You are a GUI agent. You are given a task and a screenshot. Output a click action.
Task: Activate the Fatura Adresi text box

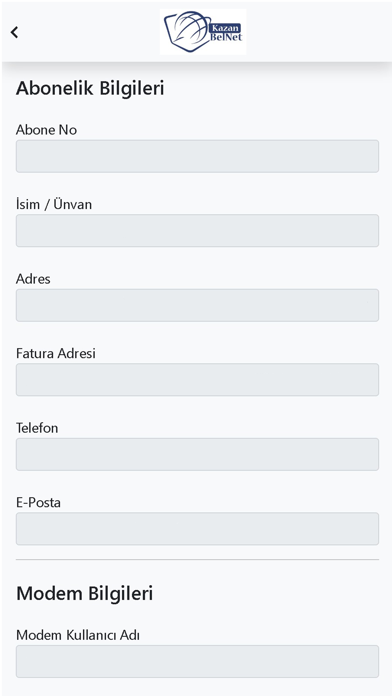click(x=197, y=380)
